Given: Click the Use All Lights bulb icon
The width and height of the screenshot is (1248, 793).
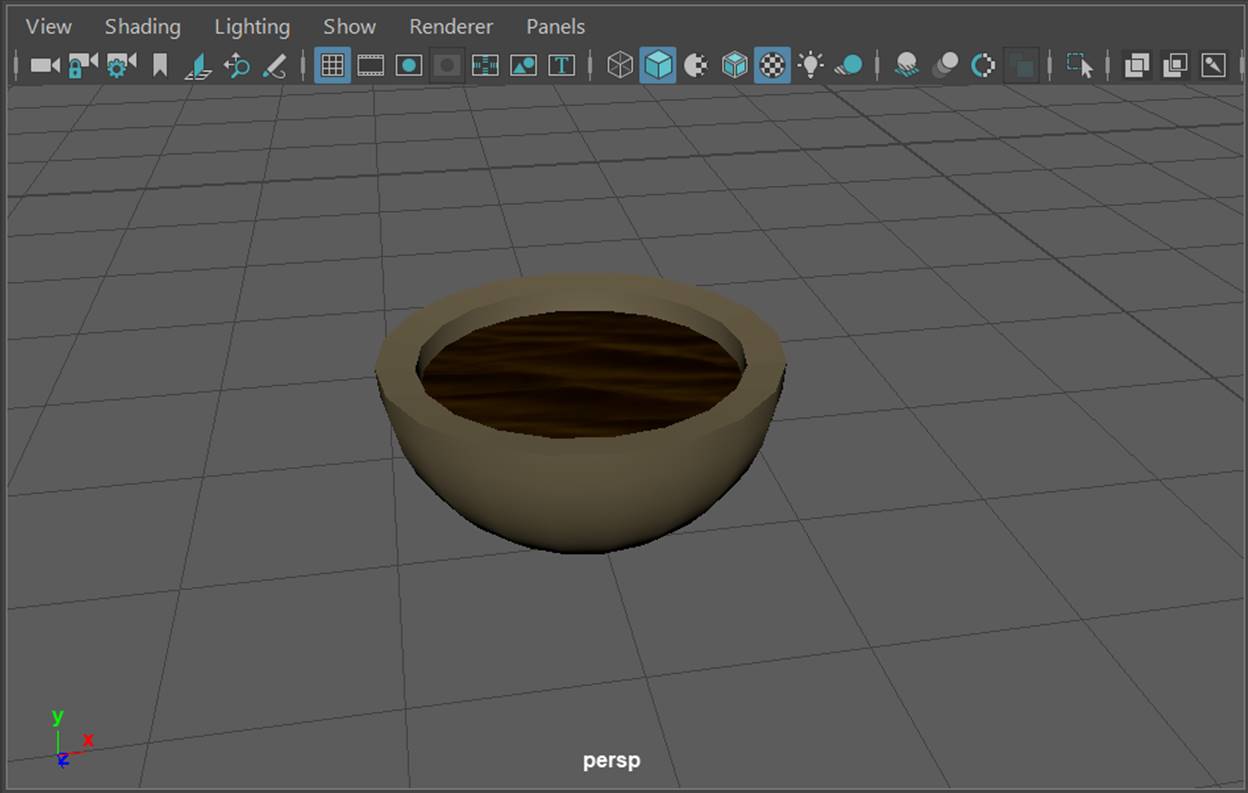Looking at the screenshot, I should point(810,66).
